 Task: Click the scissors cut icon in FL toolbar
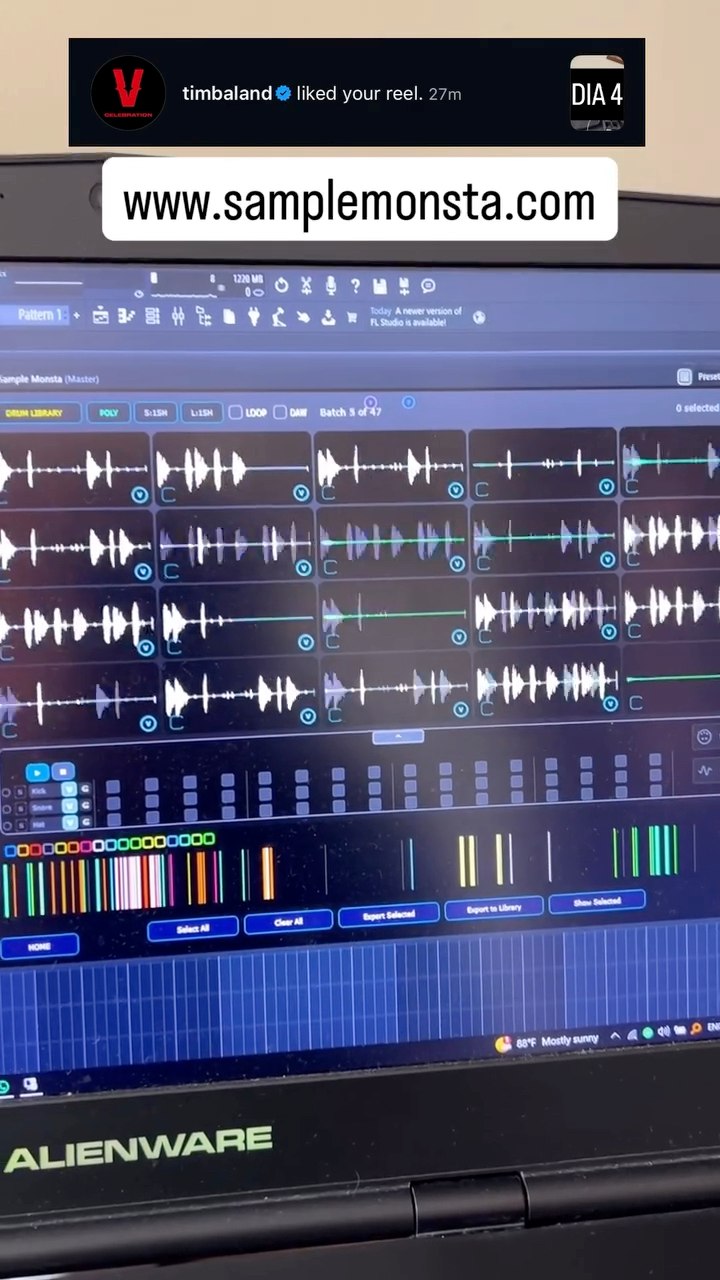pyautogui.click(x=306, y=286)
